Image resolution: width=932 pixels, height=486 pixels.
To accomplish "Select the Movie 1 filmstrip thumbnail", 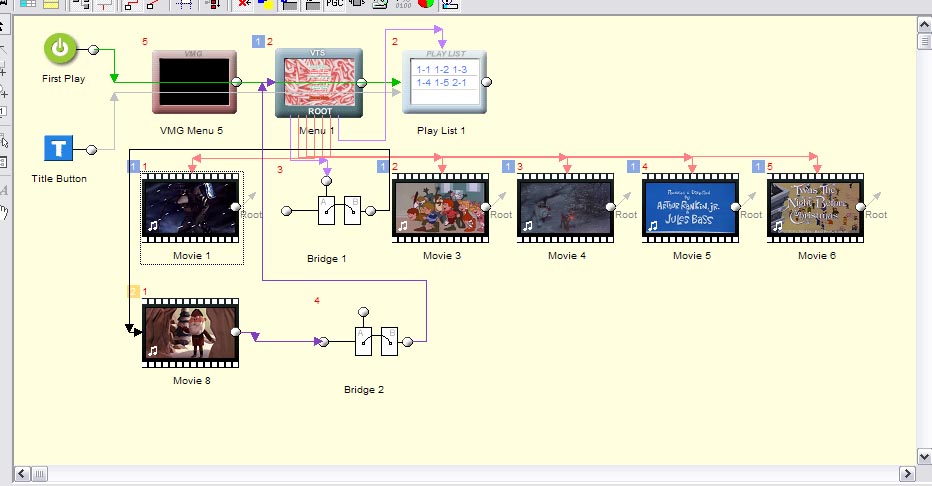I will click(190, 208).
